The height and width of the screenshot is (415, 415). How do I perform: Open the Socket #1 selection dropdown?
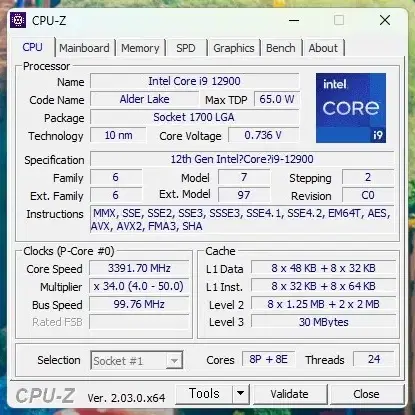click(x=137, y=361)
